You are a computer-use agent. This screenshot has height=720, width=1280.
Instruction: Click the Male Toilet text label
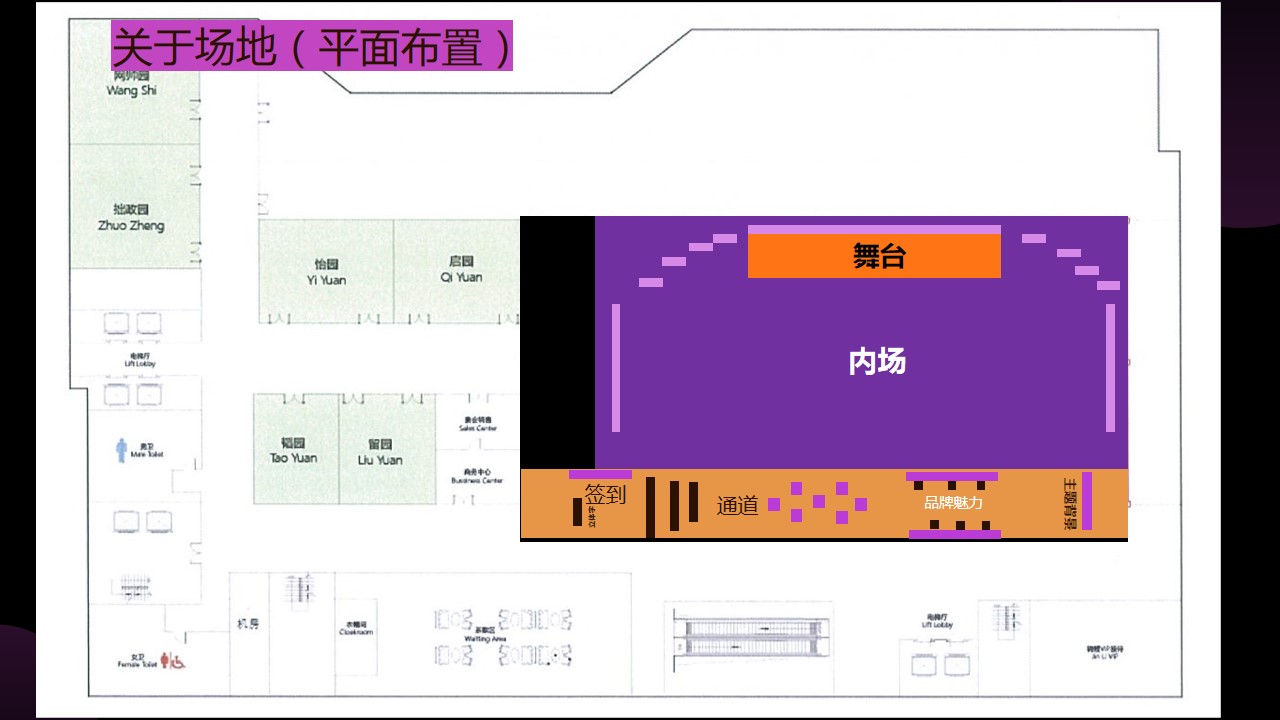(147, 451)
